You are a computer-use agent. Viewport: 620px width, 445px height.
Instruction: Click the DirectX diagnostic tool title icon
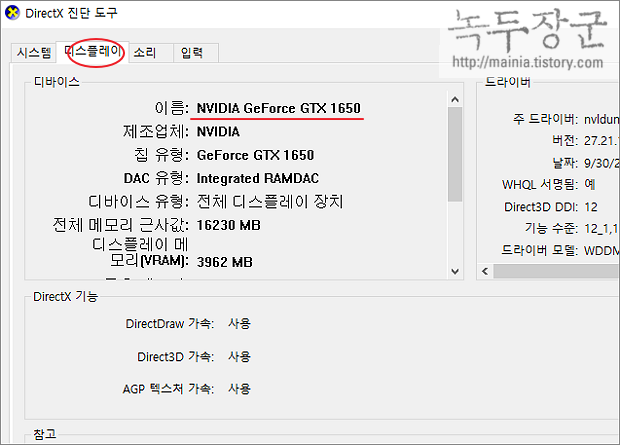pos(12,13)
